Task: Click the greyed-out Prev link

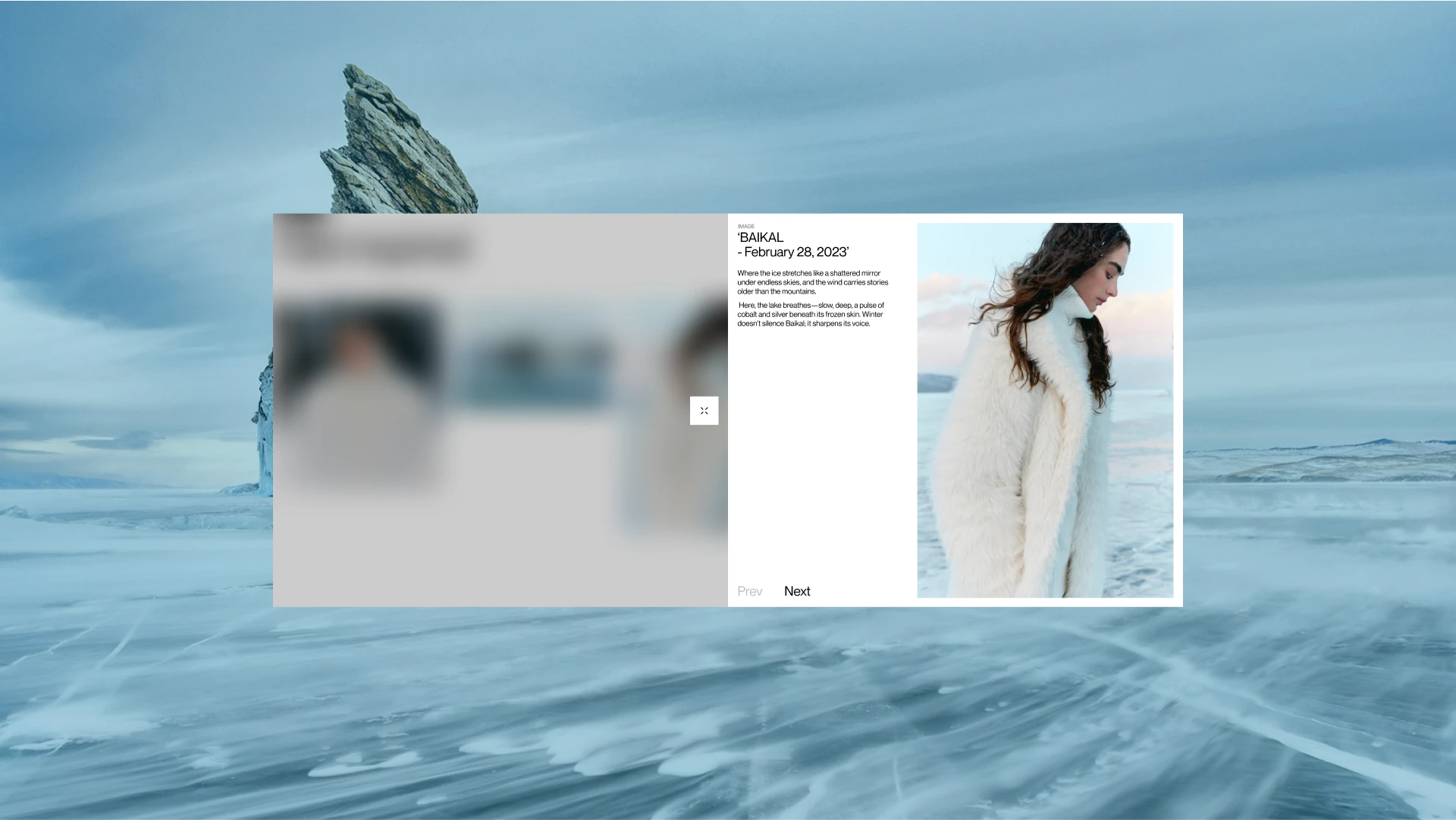Action: [x=749, y=591]
